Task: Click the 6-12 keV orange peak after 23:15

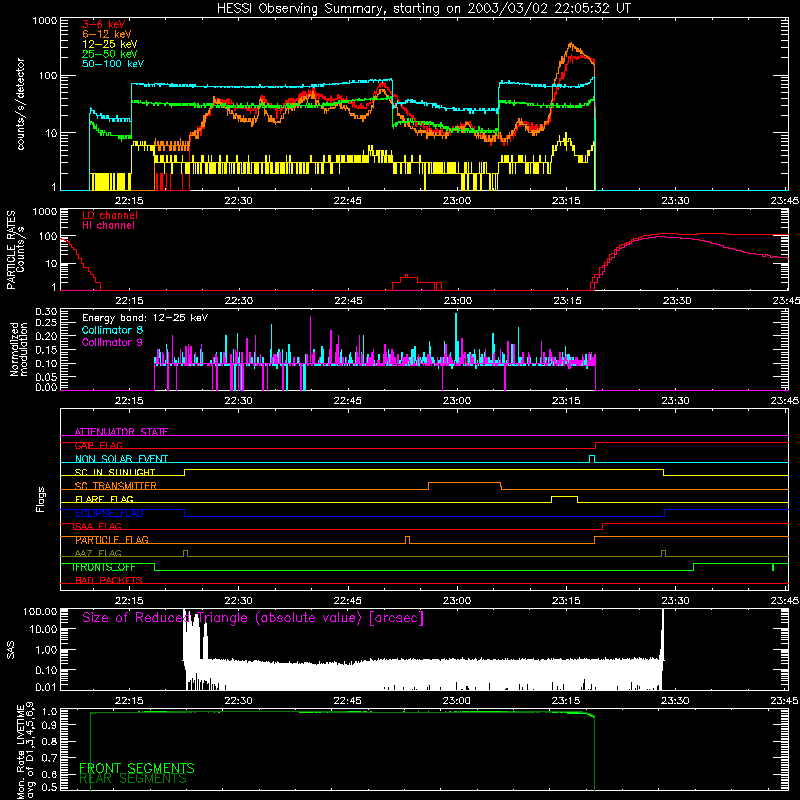Action: tap(571, 44)
